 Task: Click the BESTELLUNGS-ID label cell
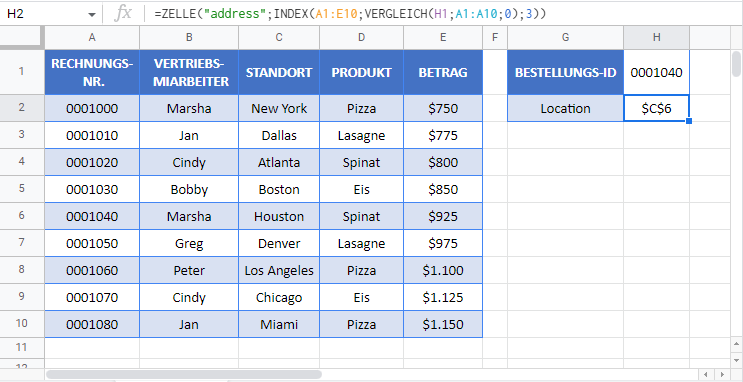pyautogui.click(x=565, y=72)
